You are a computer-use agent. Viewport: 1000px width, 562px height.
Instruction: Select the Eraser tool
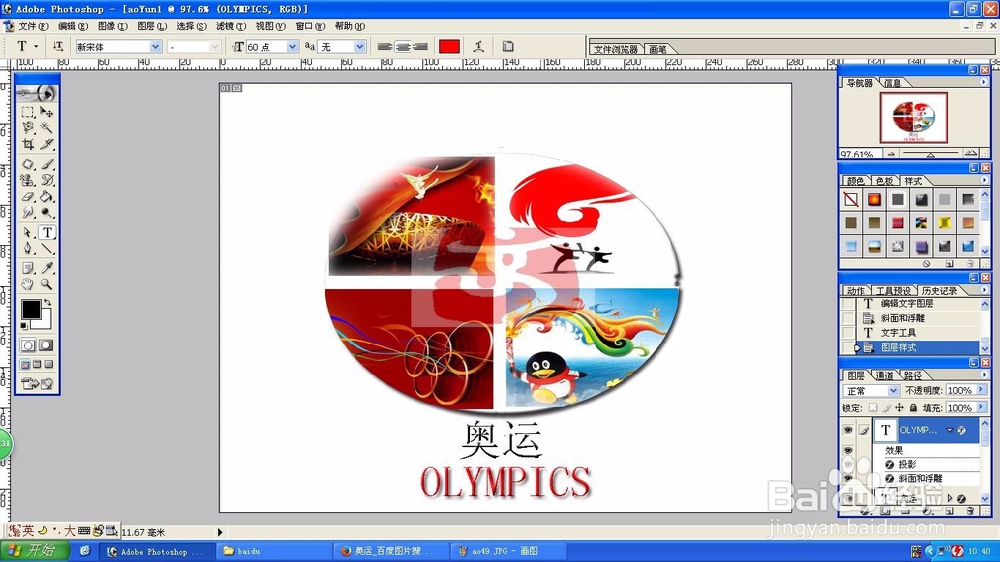coord(28,196)
